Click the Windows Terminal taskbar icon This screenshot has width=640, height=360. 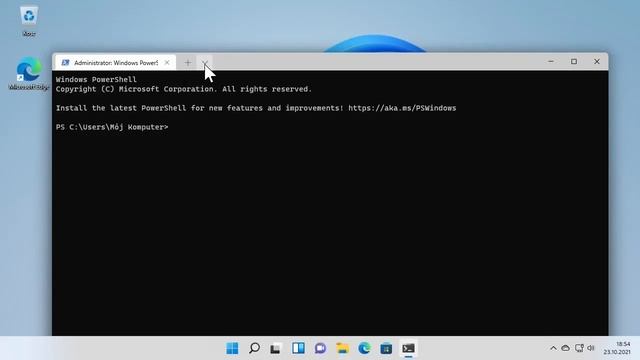tap(408, 348)
